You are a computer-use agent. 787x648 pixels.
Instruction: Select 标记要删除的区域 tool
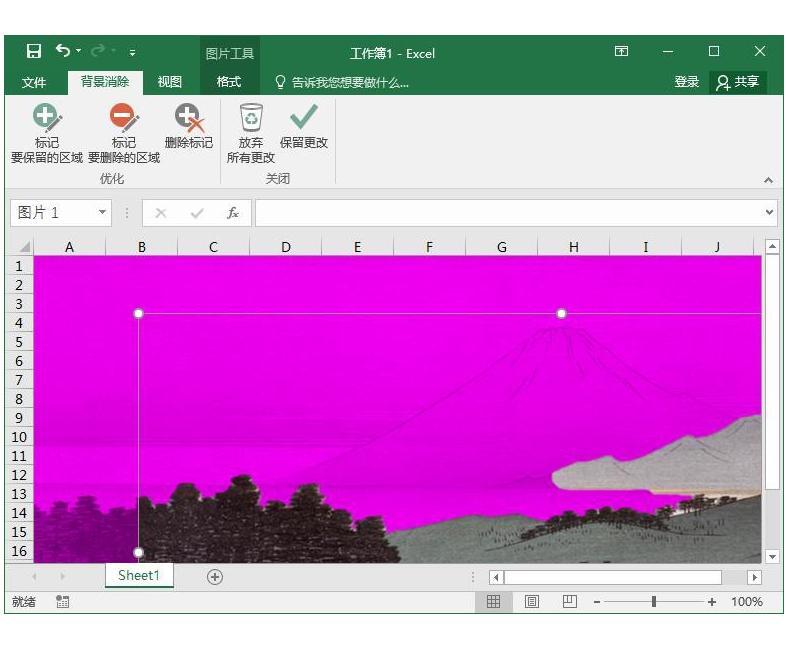coord(124,134)
